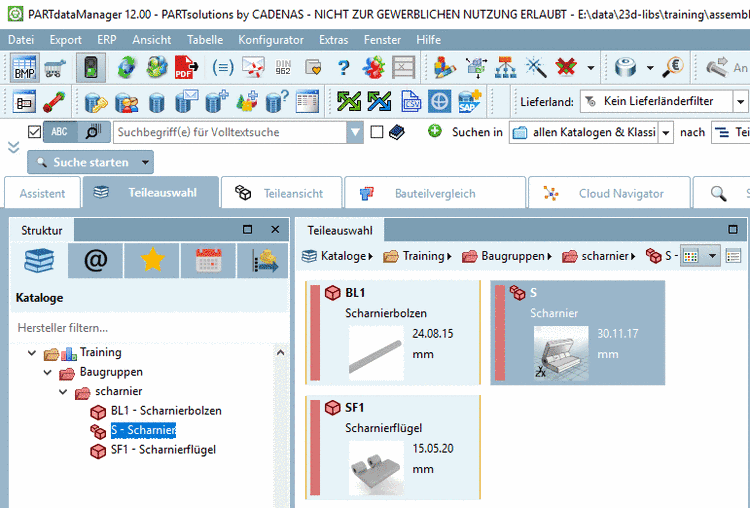Screen dimensions: 750x508
Task: Select the BL1 Scharnierbolzen part card
Action: click(393, 332)
